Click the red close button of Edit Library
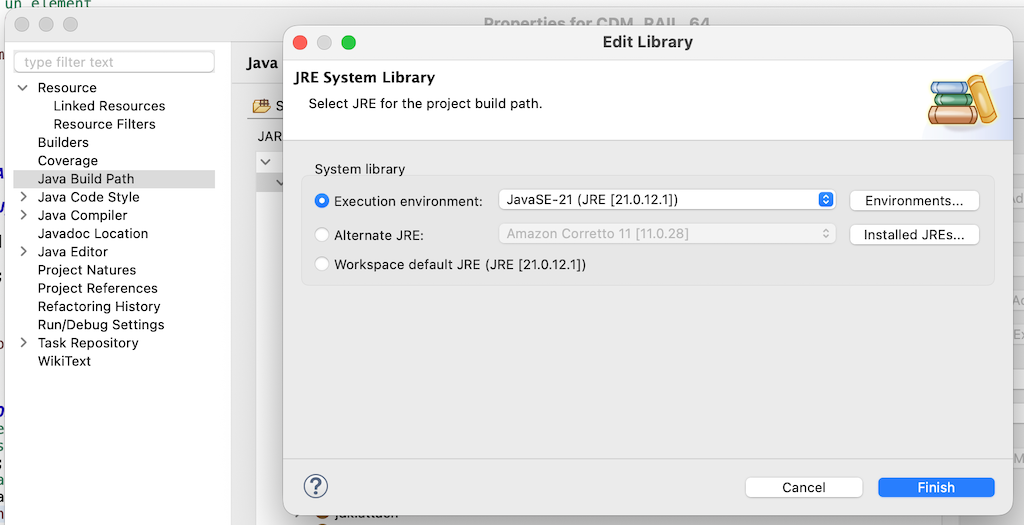Image resolution: width=1024 pixels, height=525 pixels. [300, 42]
